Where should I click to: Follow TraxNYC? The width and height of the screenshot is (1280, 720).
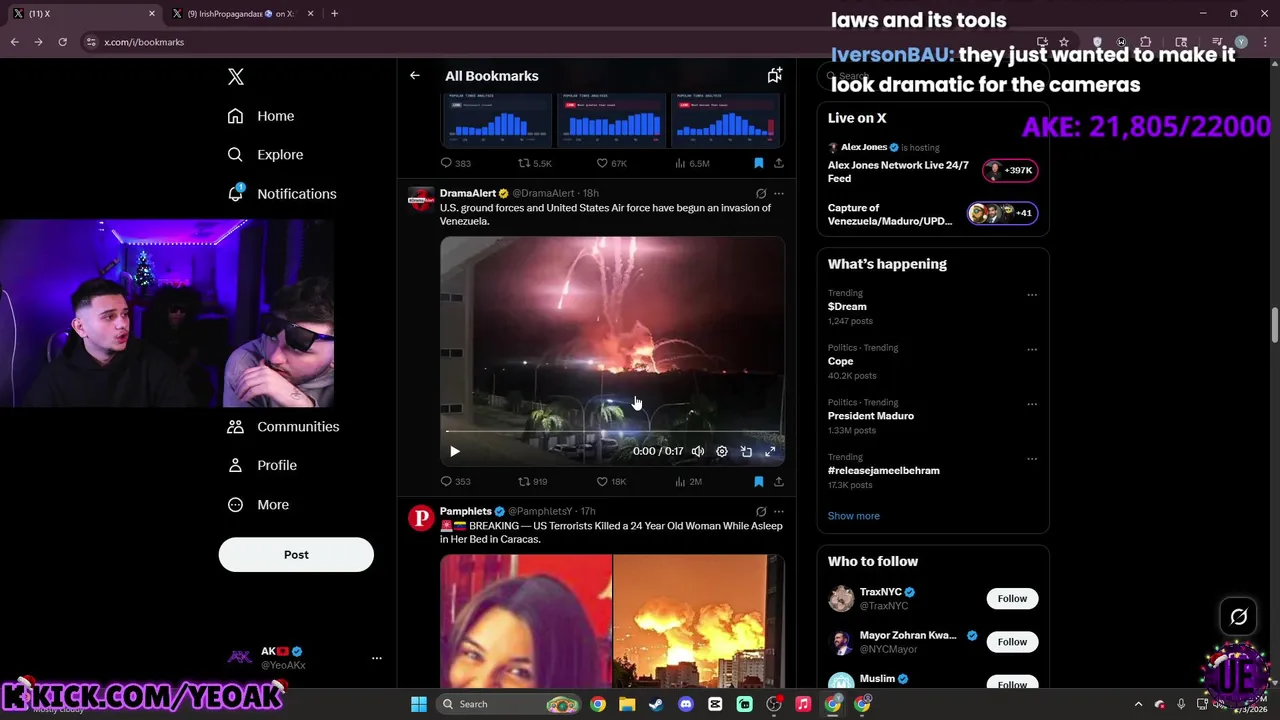[x=1012, y=599]
